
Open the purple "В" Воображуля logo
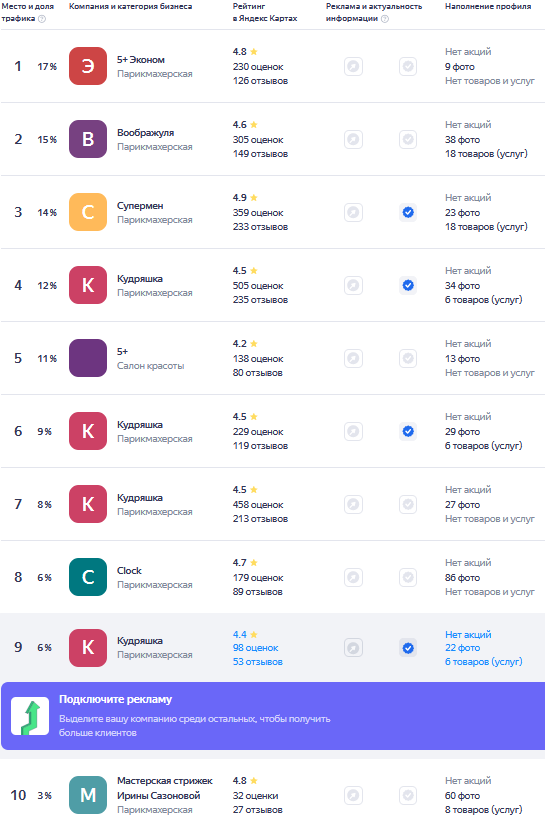(x=88, y=139)
